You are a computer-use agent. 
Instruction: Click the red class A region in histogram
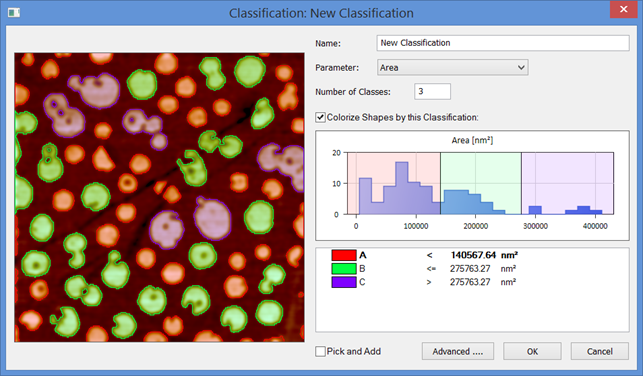(394, 183)
